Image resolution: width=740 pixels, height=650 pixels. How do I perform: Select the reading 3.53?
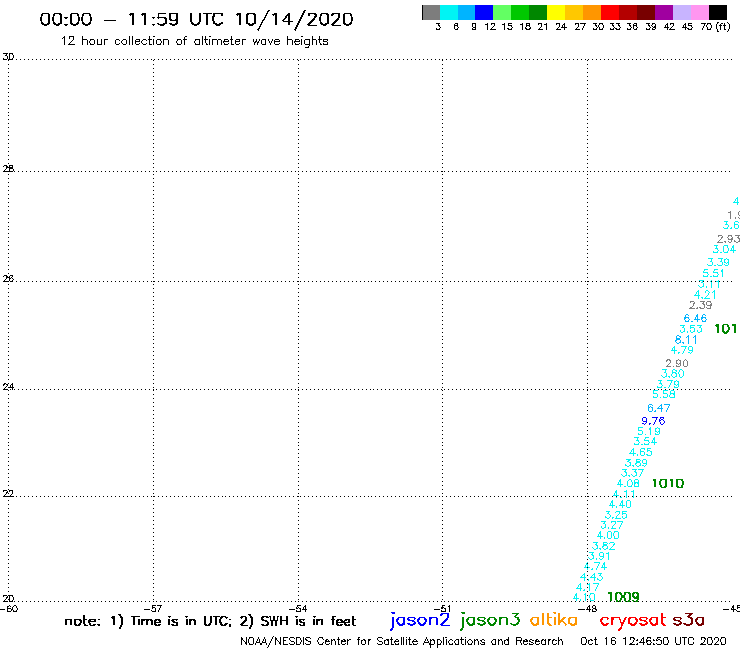[691, 329]
